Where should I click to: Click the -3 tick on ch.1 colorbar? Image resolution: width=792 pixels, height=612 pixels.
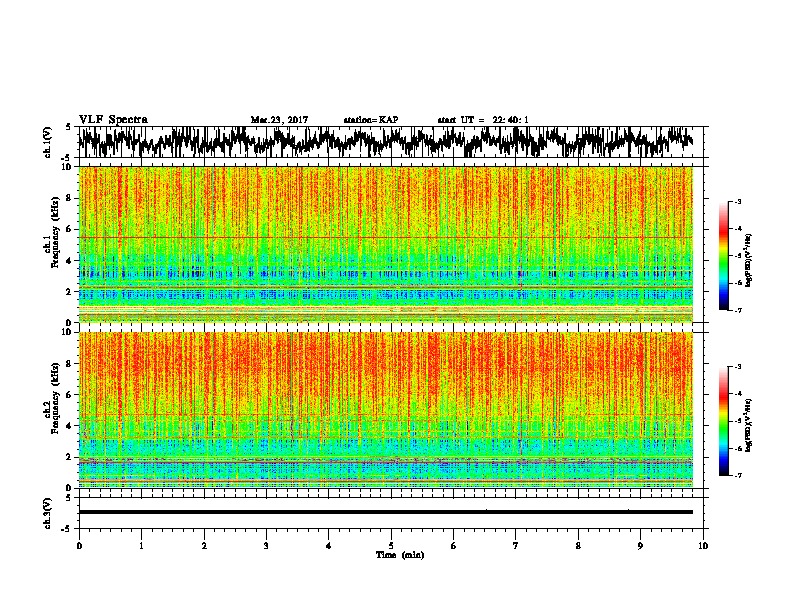(x=738, y=201)
